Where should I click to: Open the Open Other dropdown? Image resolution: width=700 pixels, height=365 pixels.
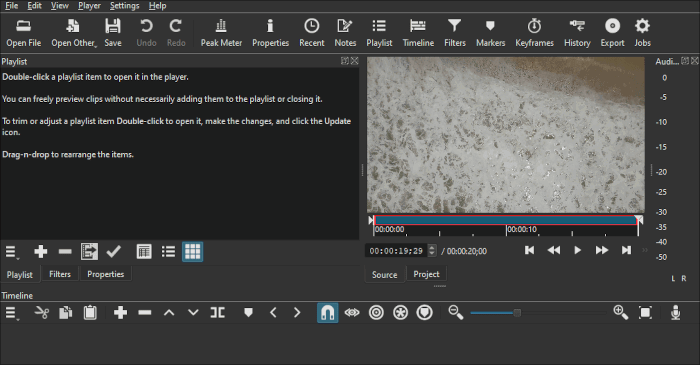pos(74,33)
